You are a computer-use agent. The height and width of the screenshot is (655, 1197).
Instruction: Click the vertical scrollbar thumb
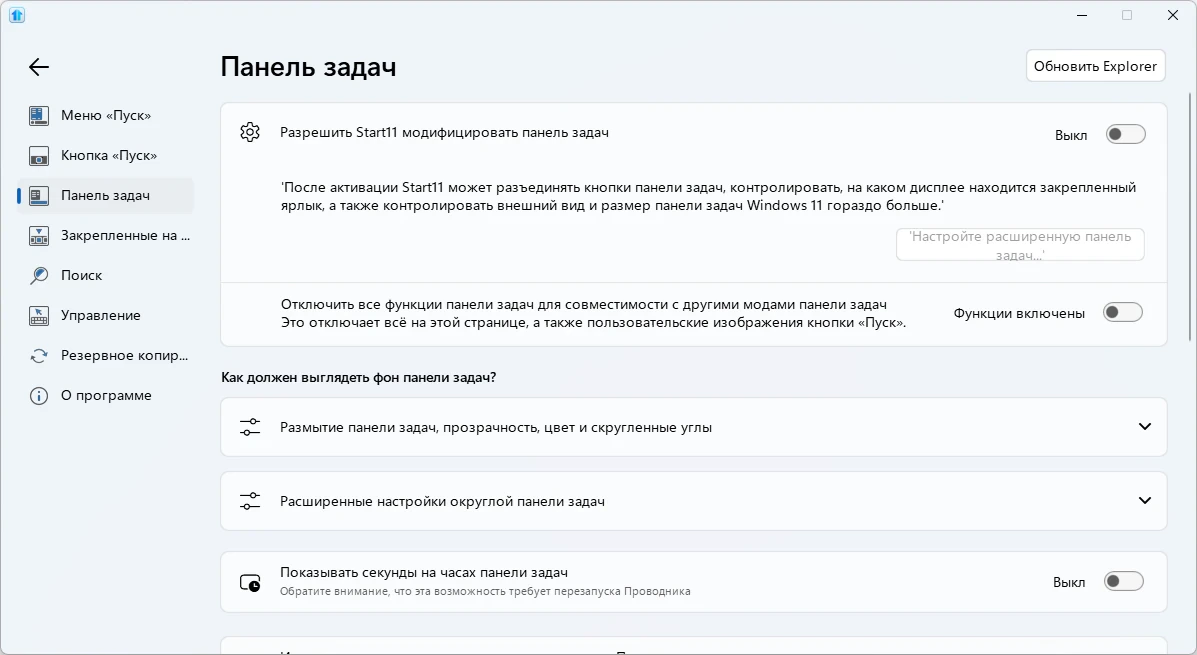(1190, 216)
